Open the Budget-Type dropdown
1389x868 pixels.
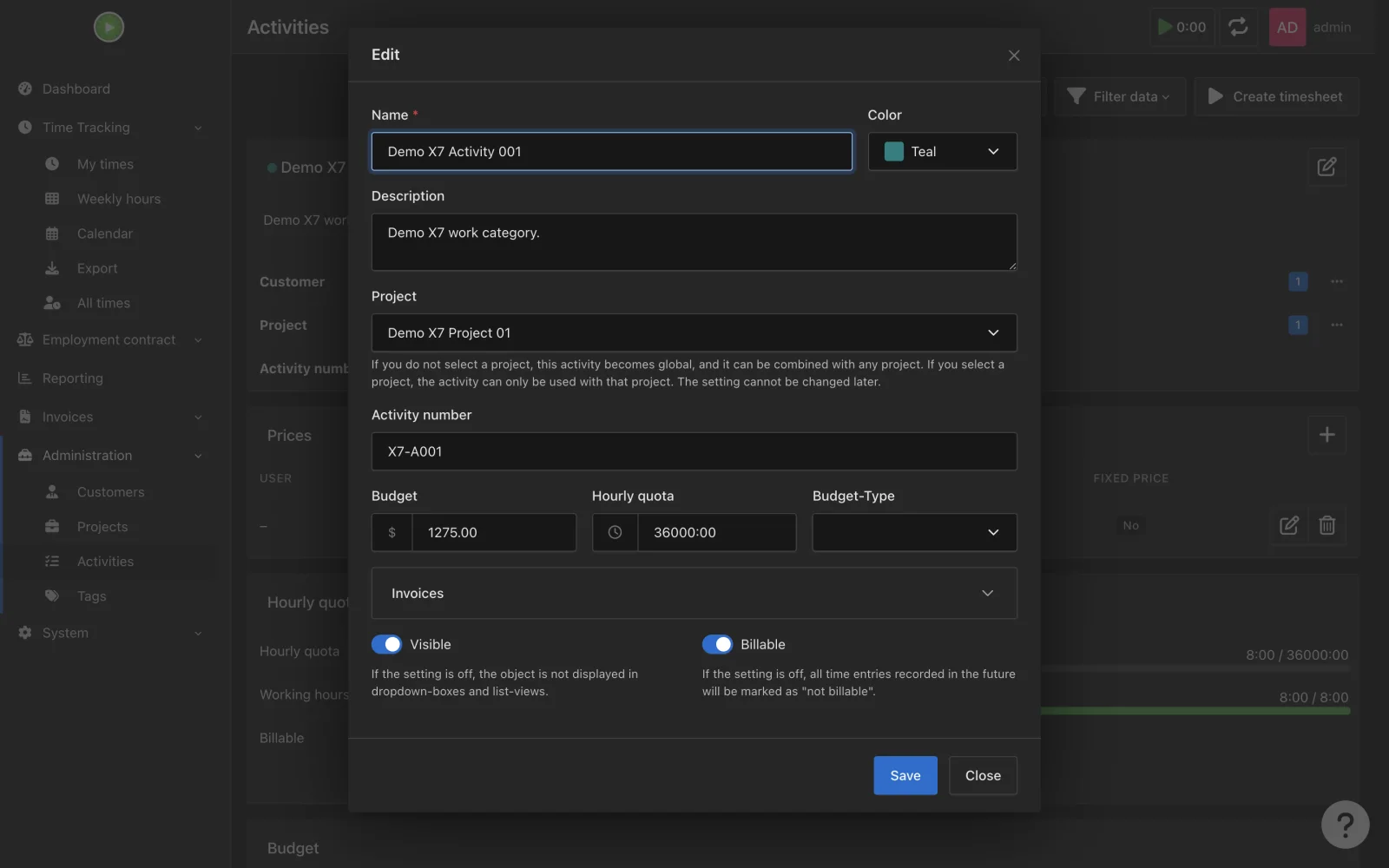point(914,532)
